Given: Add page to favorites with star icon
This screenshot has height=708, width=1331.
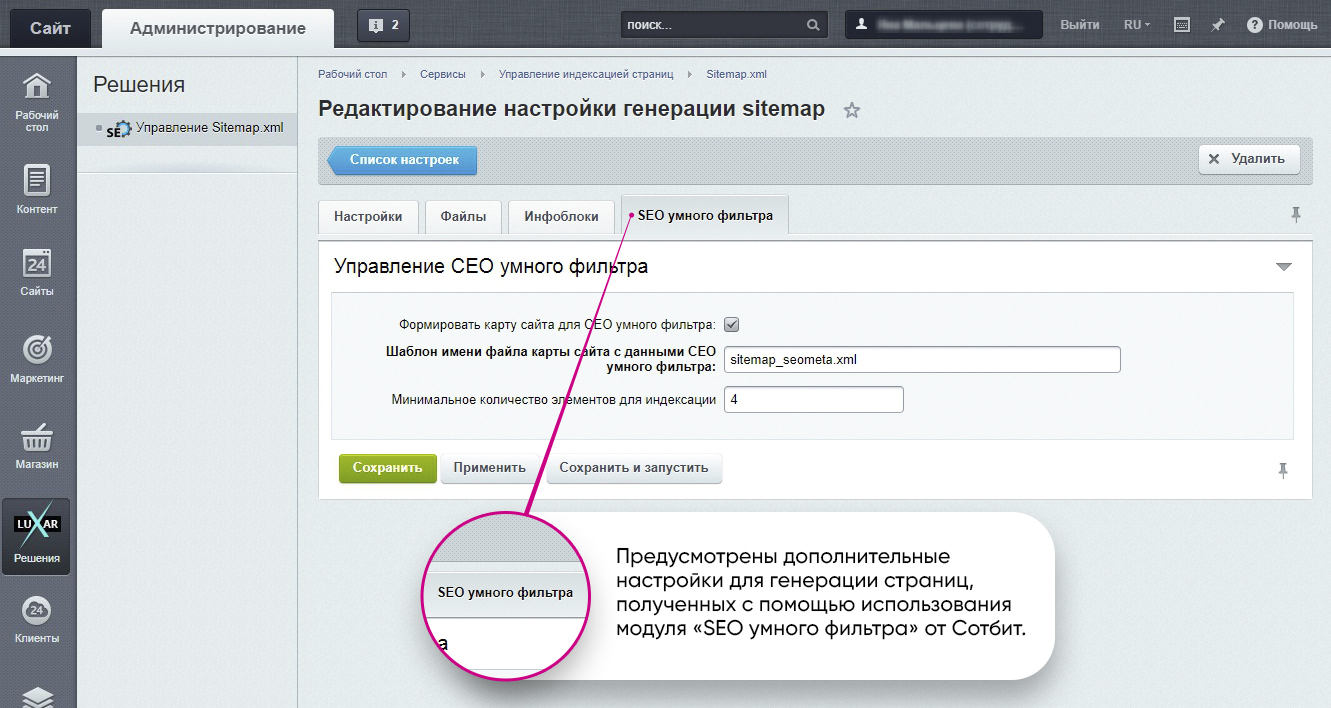Looking at the screenshot, I should 852,111.
